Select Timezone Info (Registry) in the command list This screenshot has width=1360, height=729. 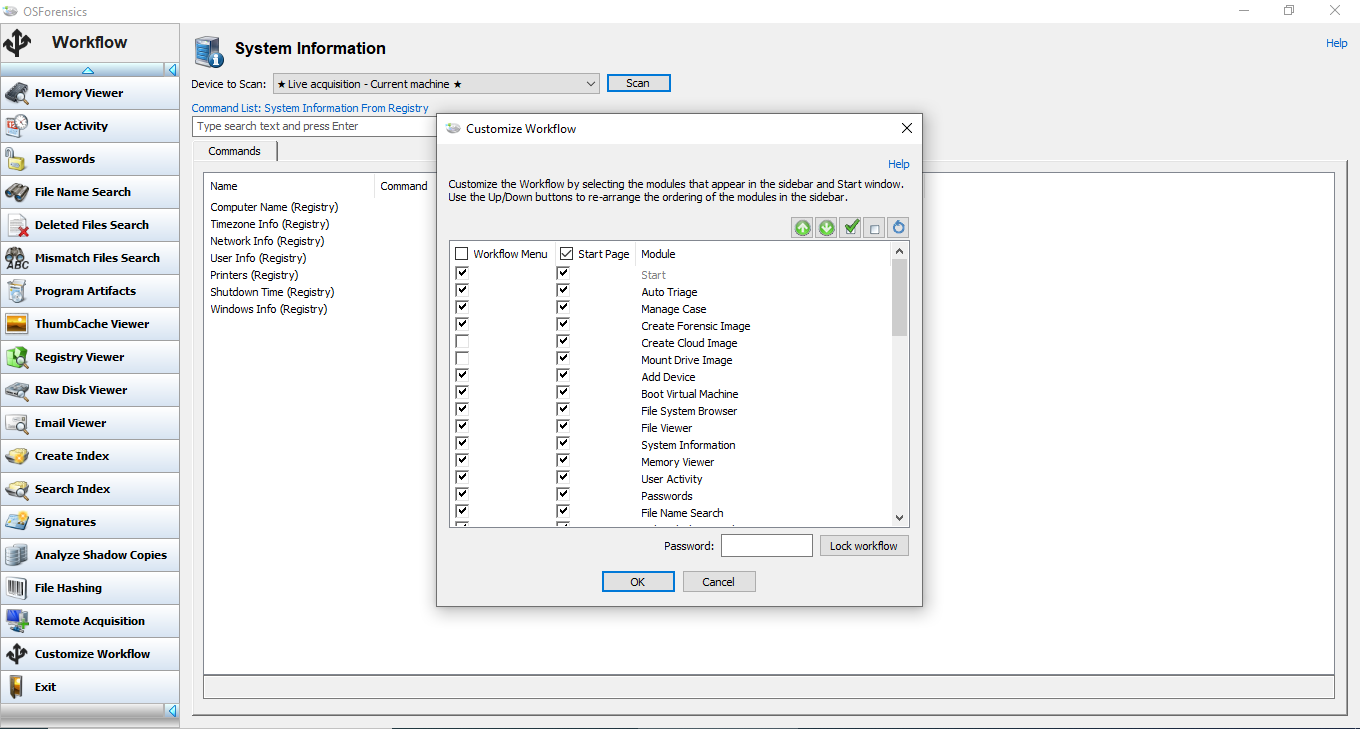coord(269,224)
